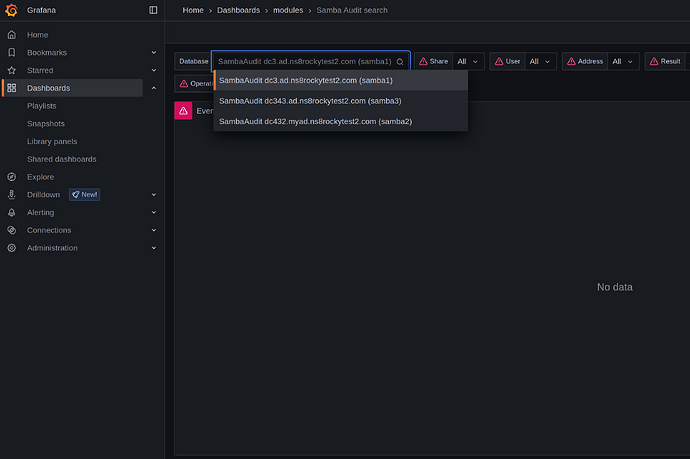Expand the Bookmarks section chevron

154,52
